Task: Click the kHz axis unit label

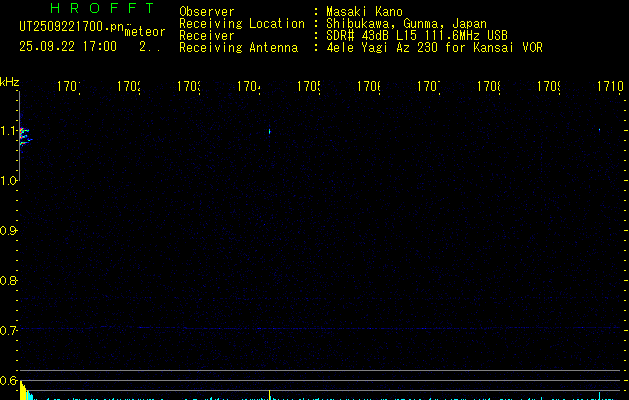Action: 9,80
